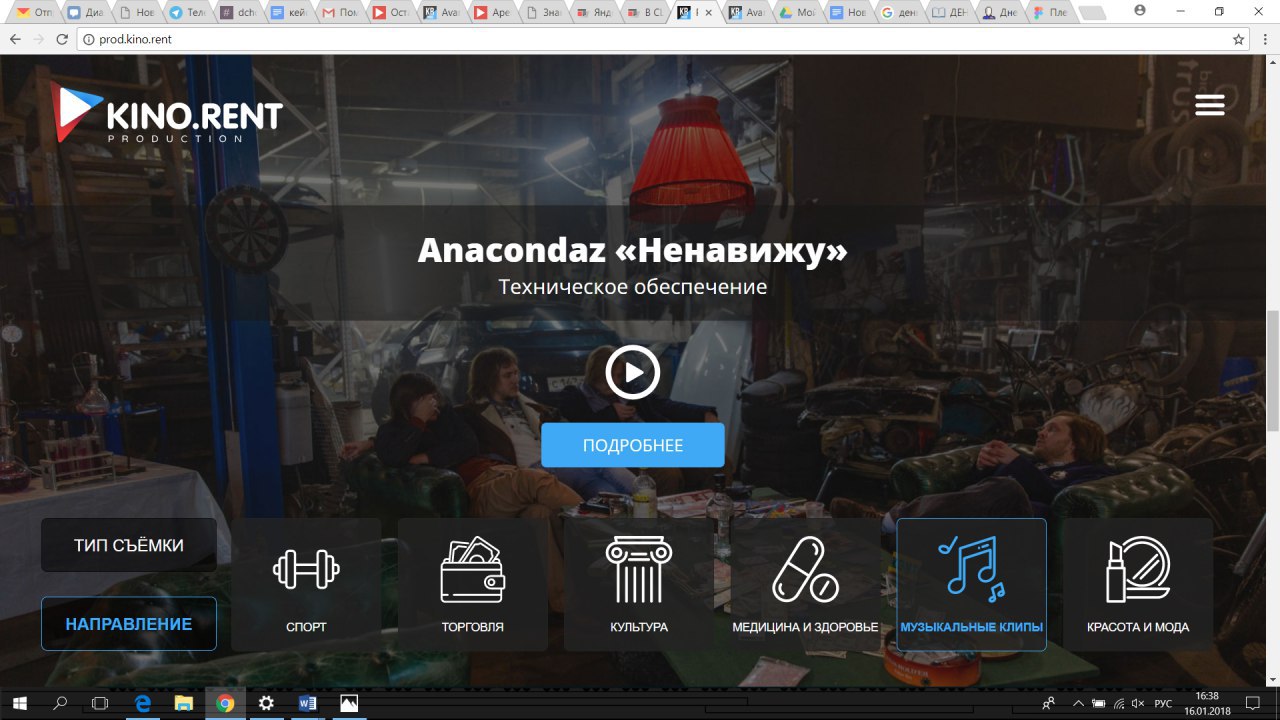Viewport: 1280px width, 720px height.
Task: Open the People icon in the taskbar
Action: [x=1048, y=703]
